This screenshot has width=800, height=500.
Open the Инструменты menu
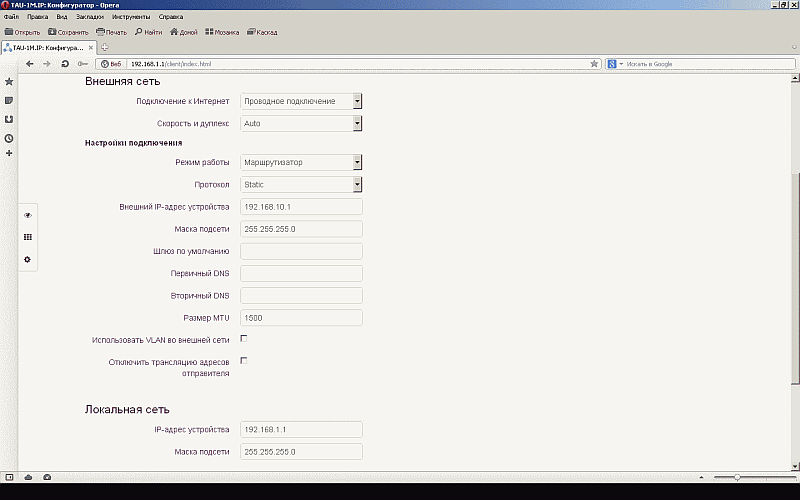[131, 17]
